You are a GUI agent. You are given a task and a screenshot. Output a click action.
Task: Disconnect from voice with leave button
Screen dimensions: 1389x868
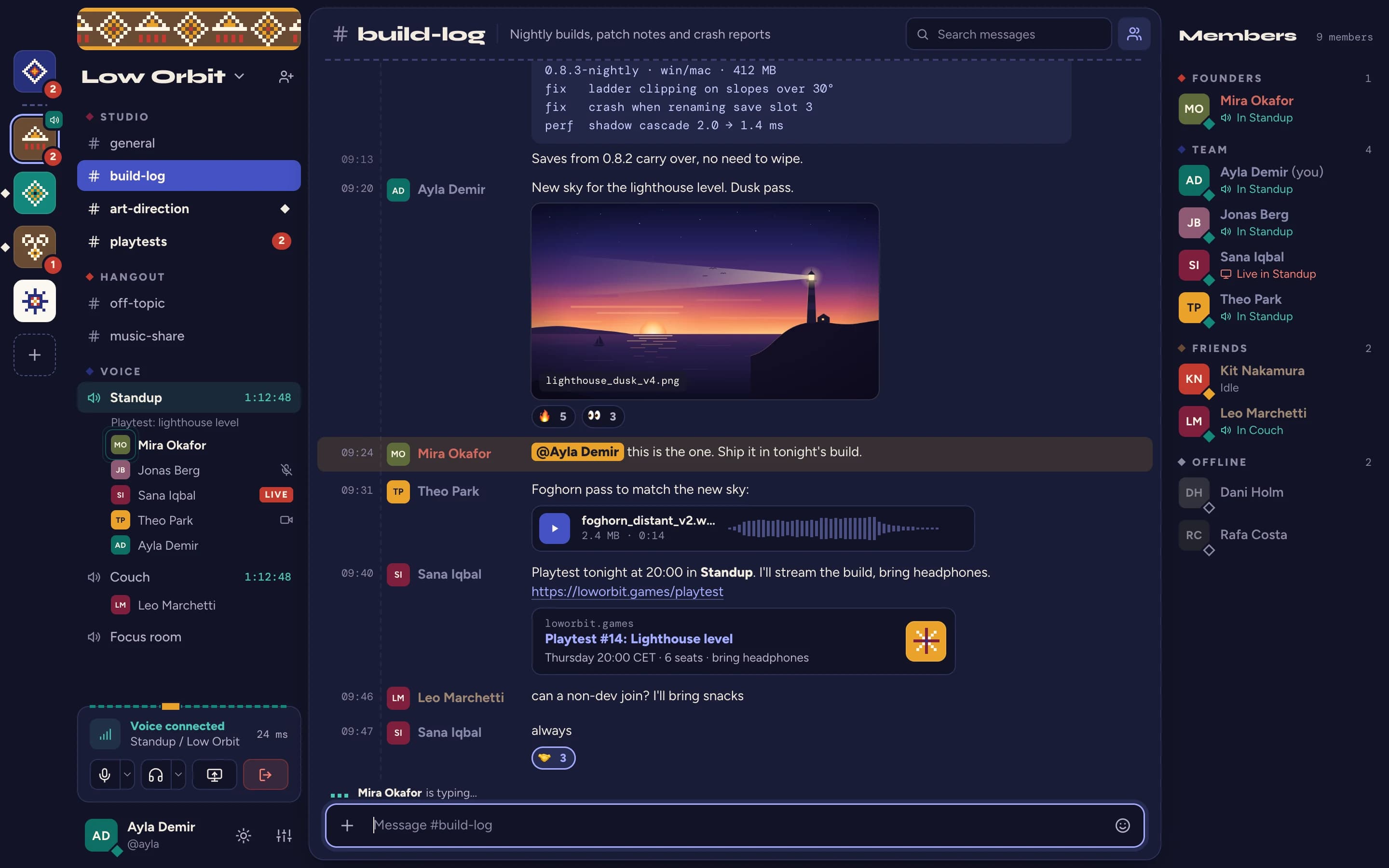[265, 774]
